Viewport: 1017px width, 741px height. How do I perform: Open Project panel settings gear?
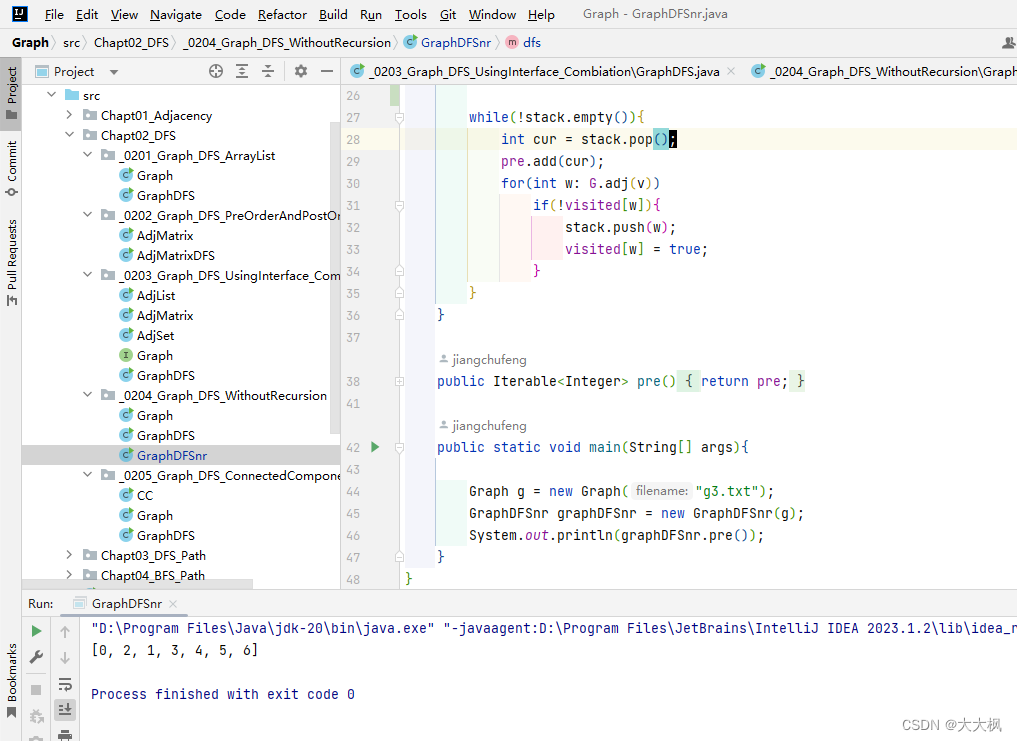click(x=300, y=71)
